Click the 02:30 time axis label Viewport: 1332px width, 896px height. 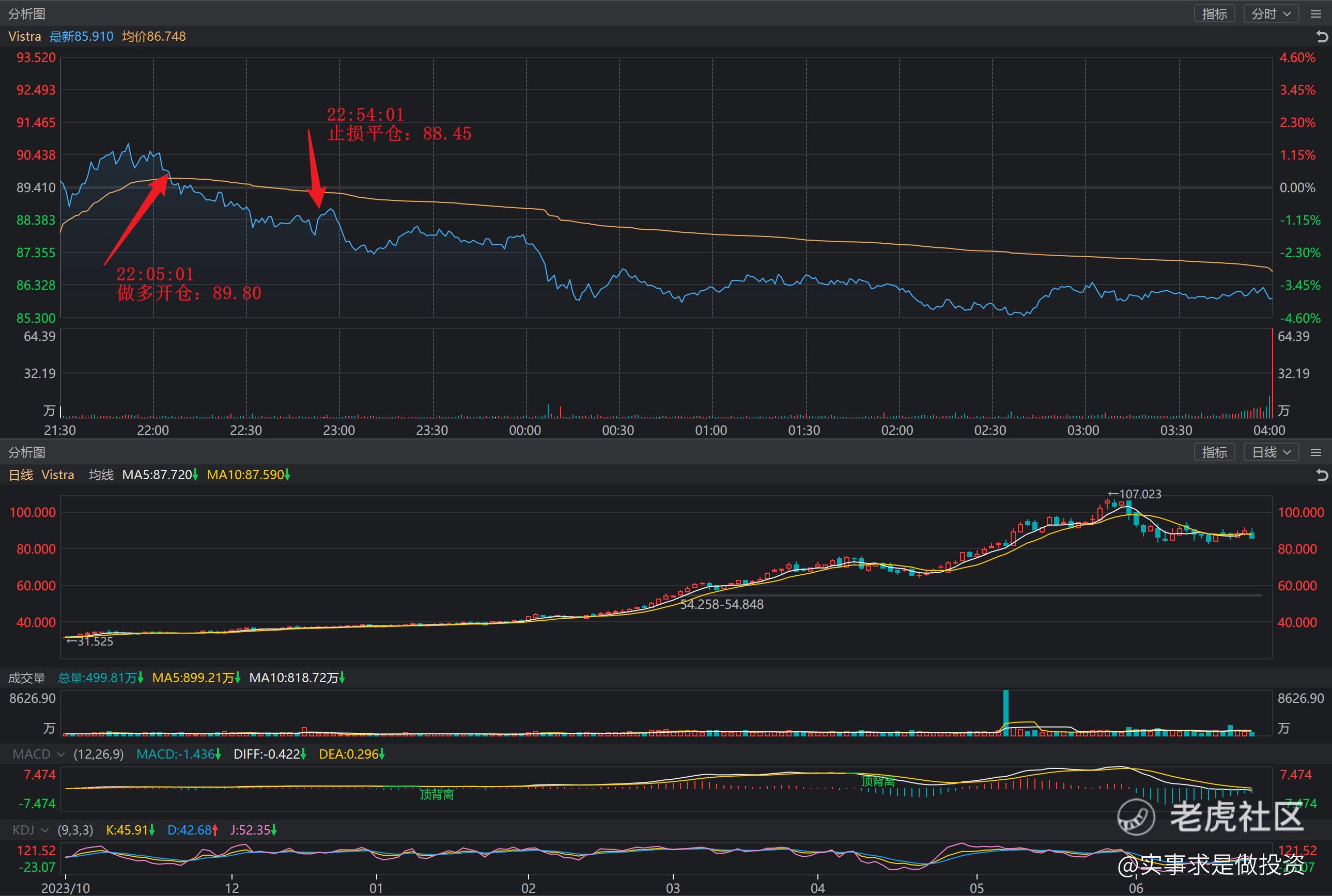click(x=990, y=430)
